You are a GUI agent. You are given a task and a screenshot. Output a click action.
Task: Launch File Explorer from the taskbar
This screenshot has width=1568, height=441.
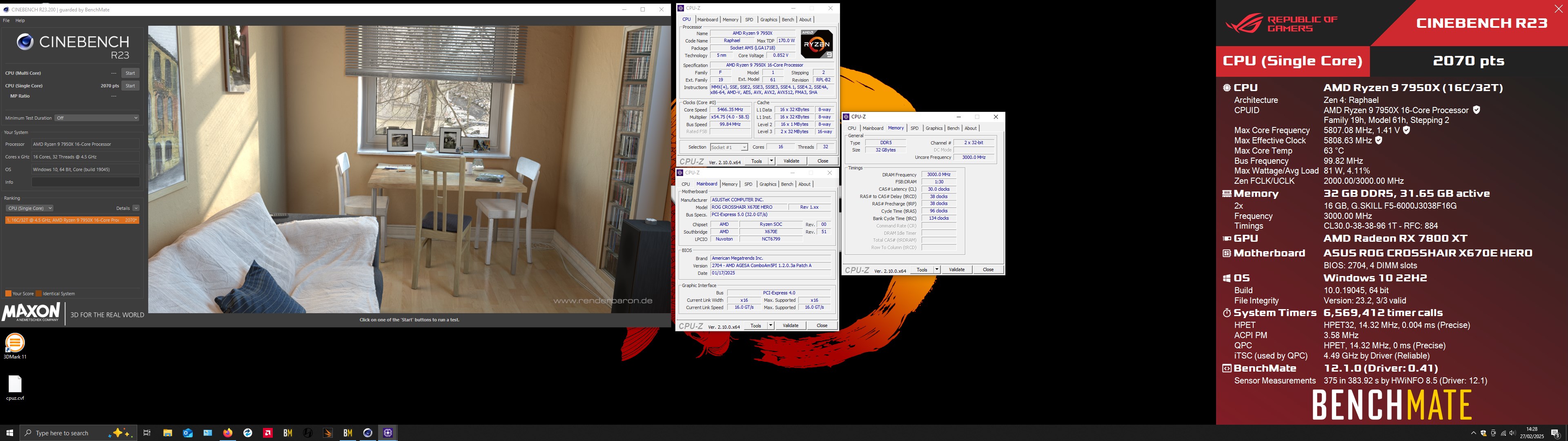167,433
